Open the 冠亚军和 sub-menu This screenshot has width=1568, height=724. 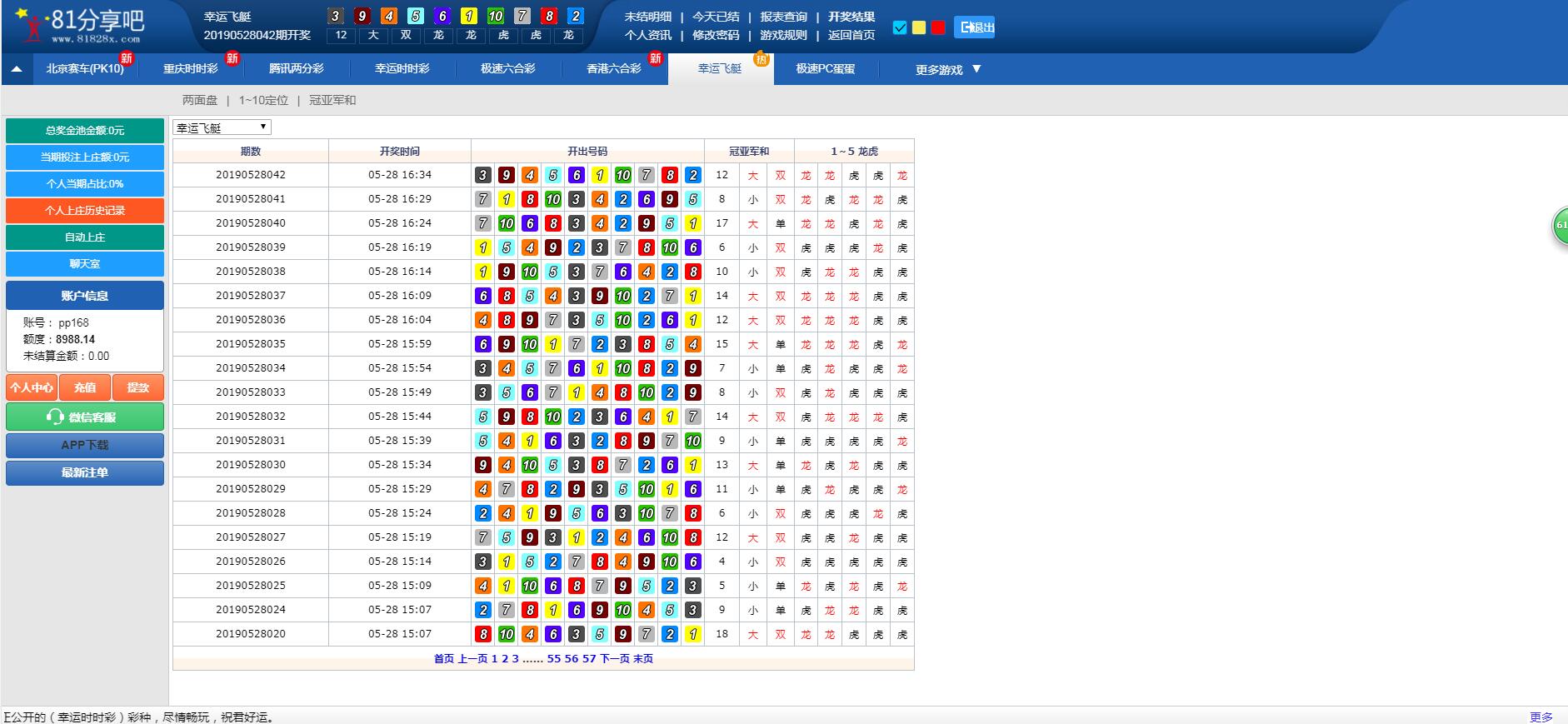pos(332,100)
